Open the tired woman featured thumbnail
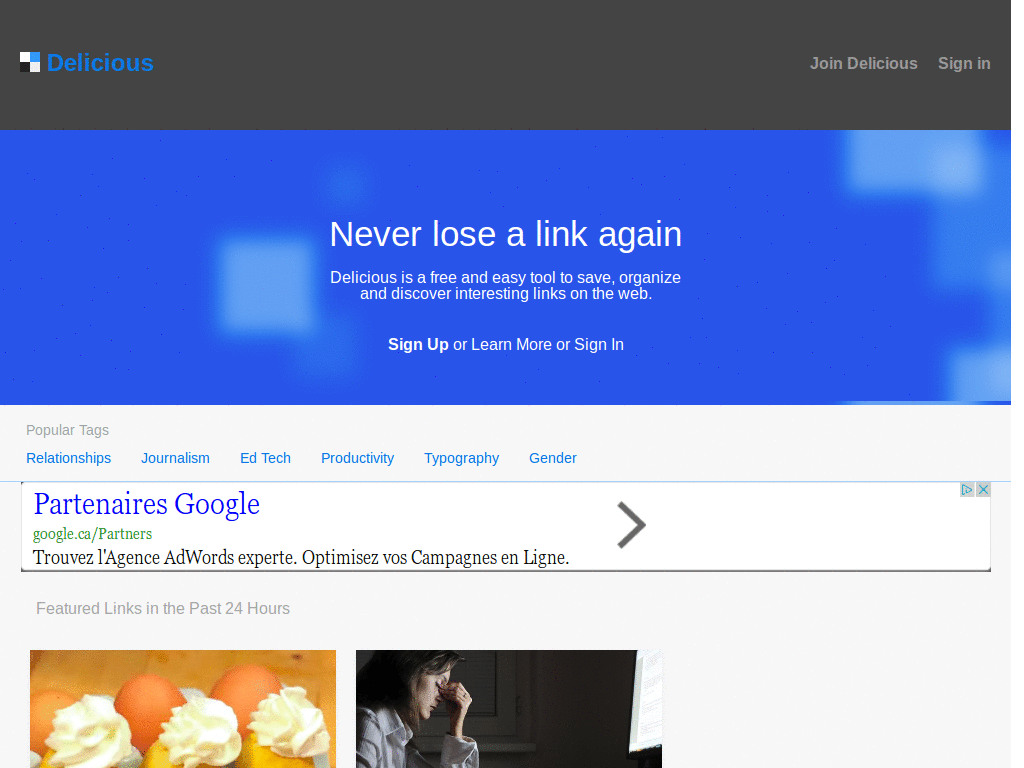Image resolution: width=1024 pixels, height=768 pixels. click(x=509, y=709)
